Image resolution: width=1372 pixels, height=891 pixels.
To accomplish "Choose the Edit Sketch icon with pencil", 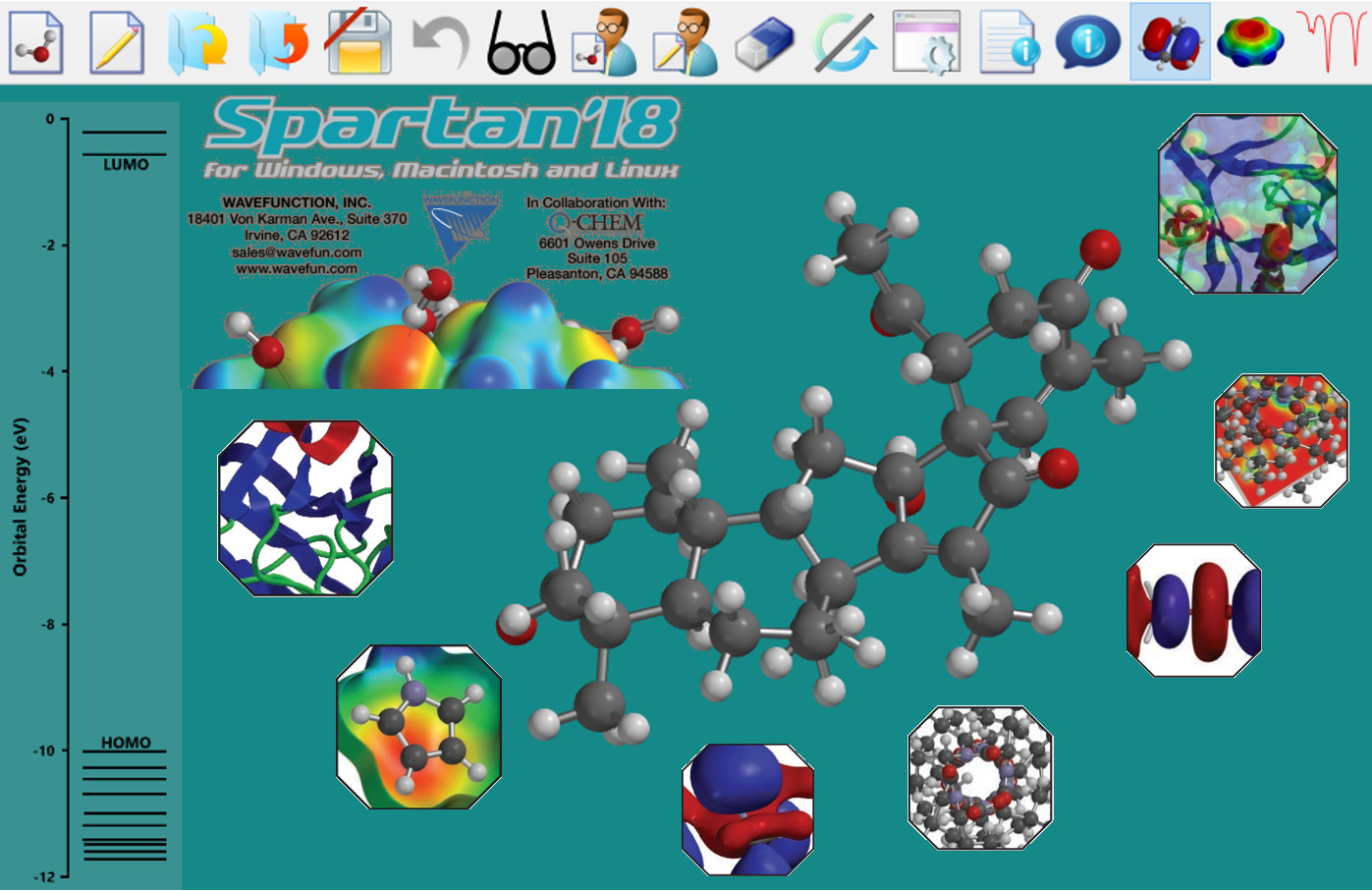I will [685, 42].
